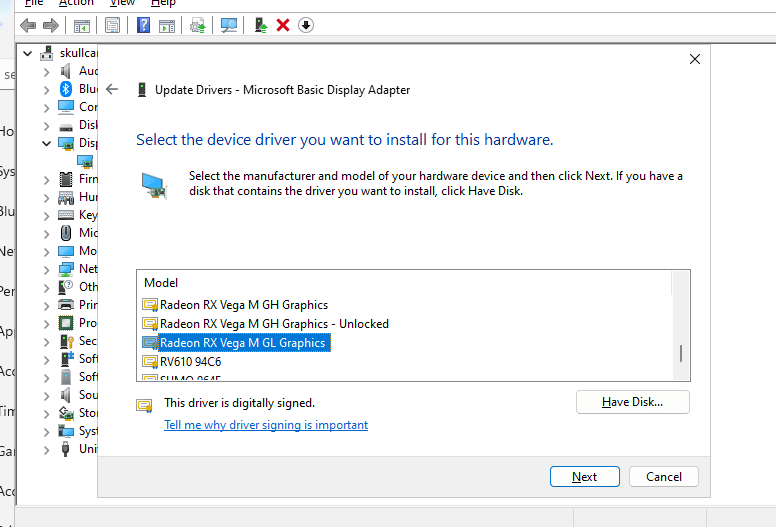Click the blue Help question-mark toolbar icon
The width and height of the screenshot is (776, 527).
tap(143, 25)
